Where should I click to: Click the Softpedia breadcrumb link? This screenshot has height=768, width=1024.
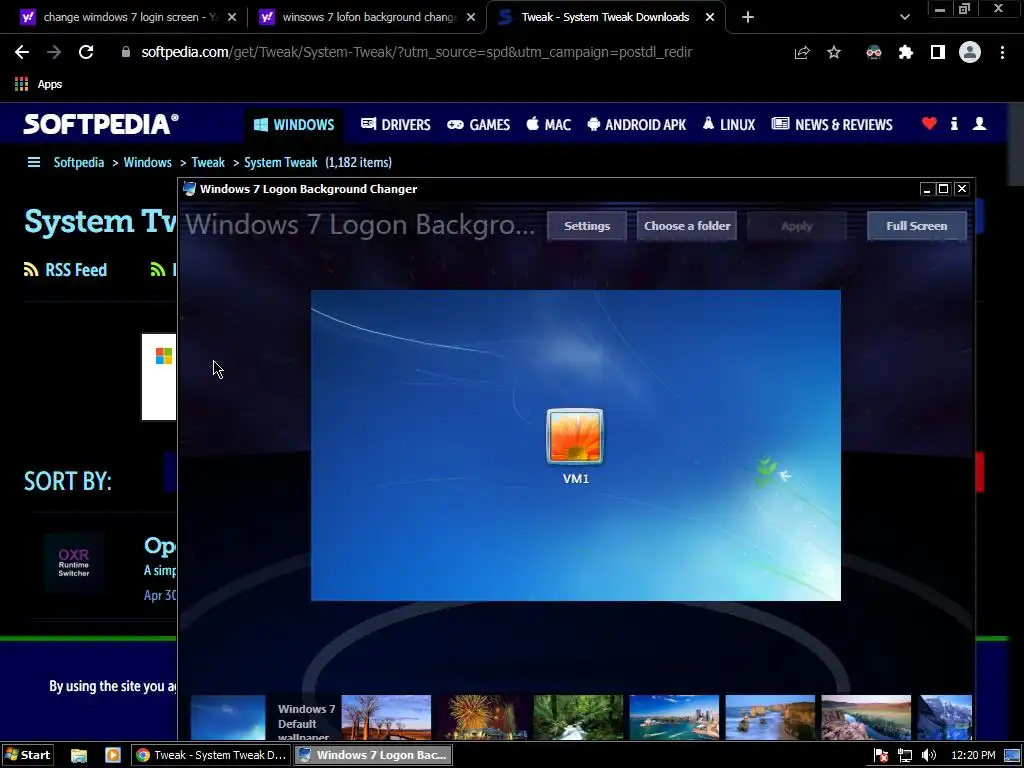coord(78,163)
